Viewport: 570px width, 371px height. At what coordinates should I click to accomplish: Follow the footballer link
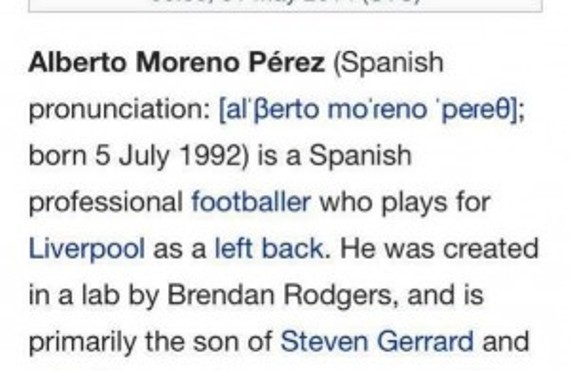click(251, 202)
